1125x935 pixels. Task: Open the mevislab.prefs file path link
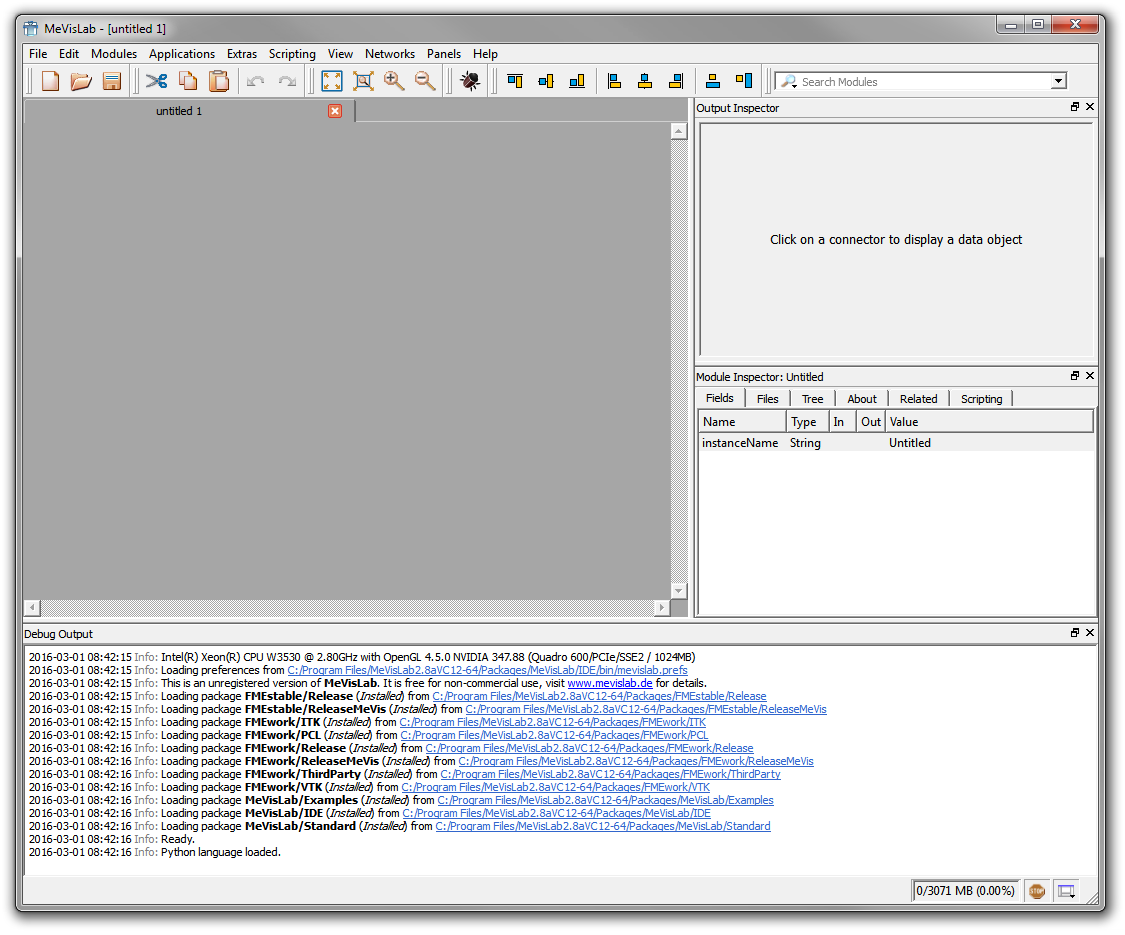(x=487, y=670)
